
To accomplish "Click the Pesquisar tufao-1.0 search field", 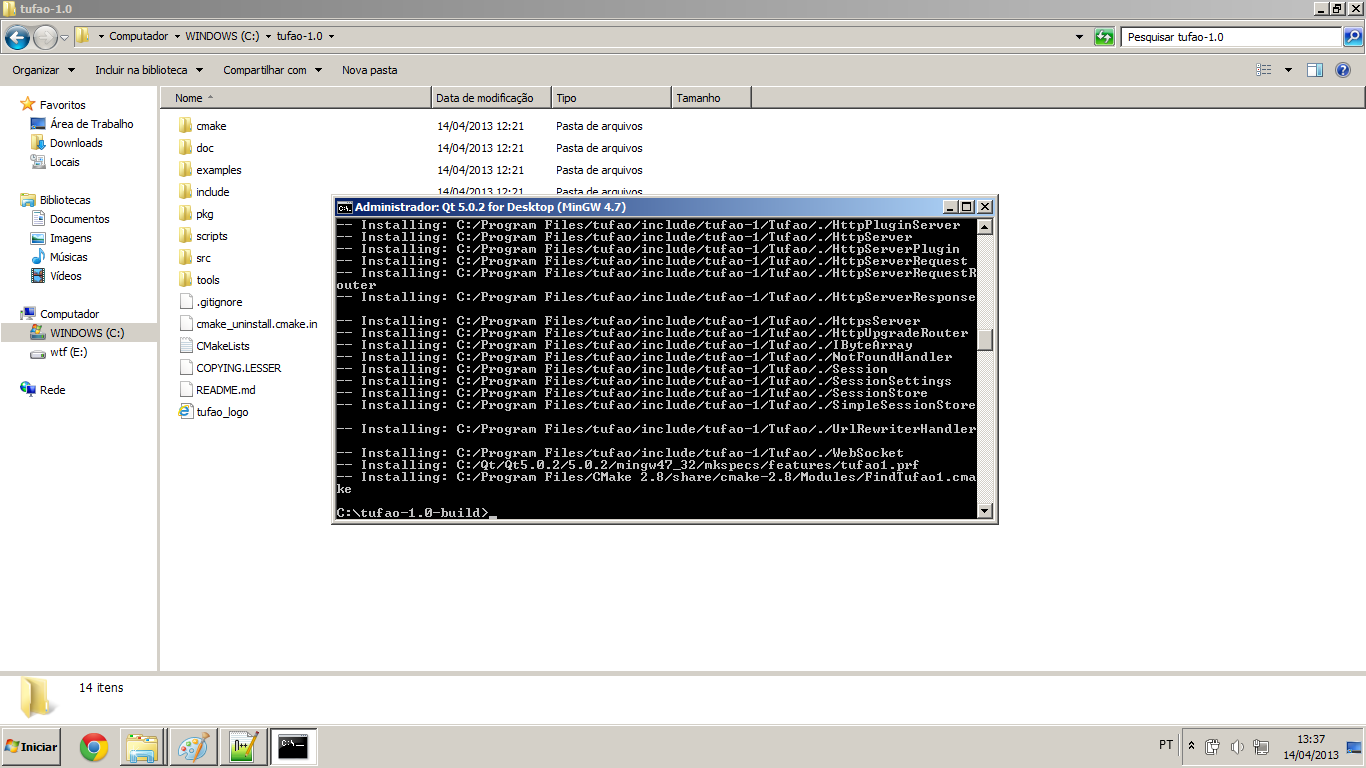I will pos(1228,37).
